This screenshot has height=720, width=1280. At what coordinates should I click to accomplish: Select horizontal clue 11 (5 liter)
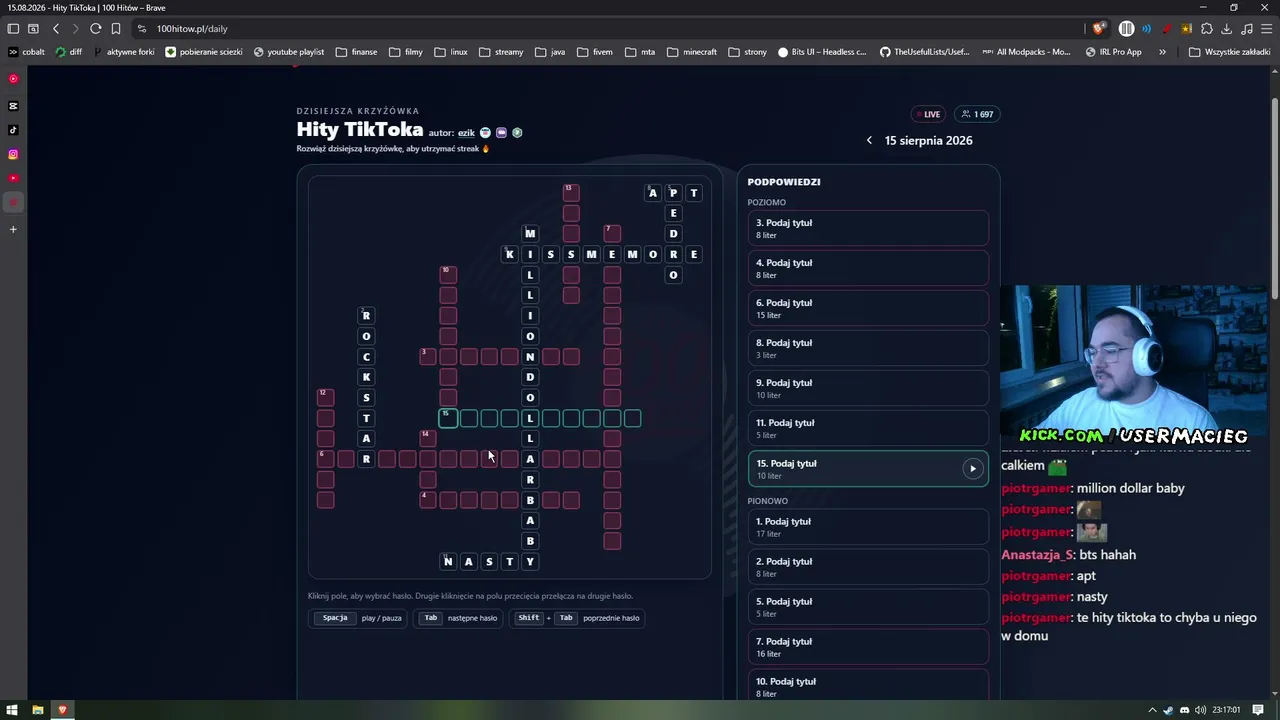[x=868, y=429]
